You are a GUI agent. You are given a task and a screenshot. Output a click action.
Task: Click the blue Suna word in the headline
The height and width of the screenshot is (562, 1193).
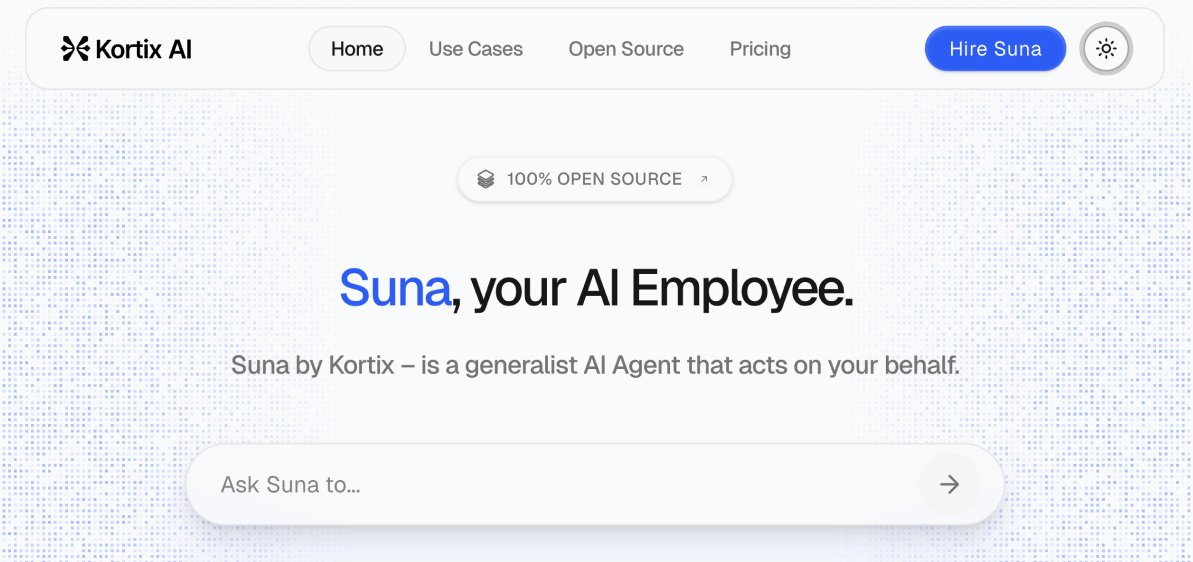395,288
